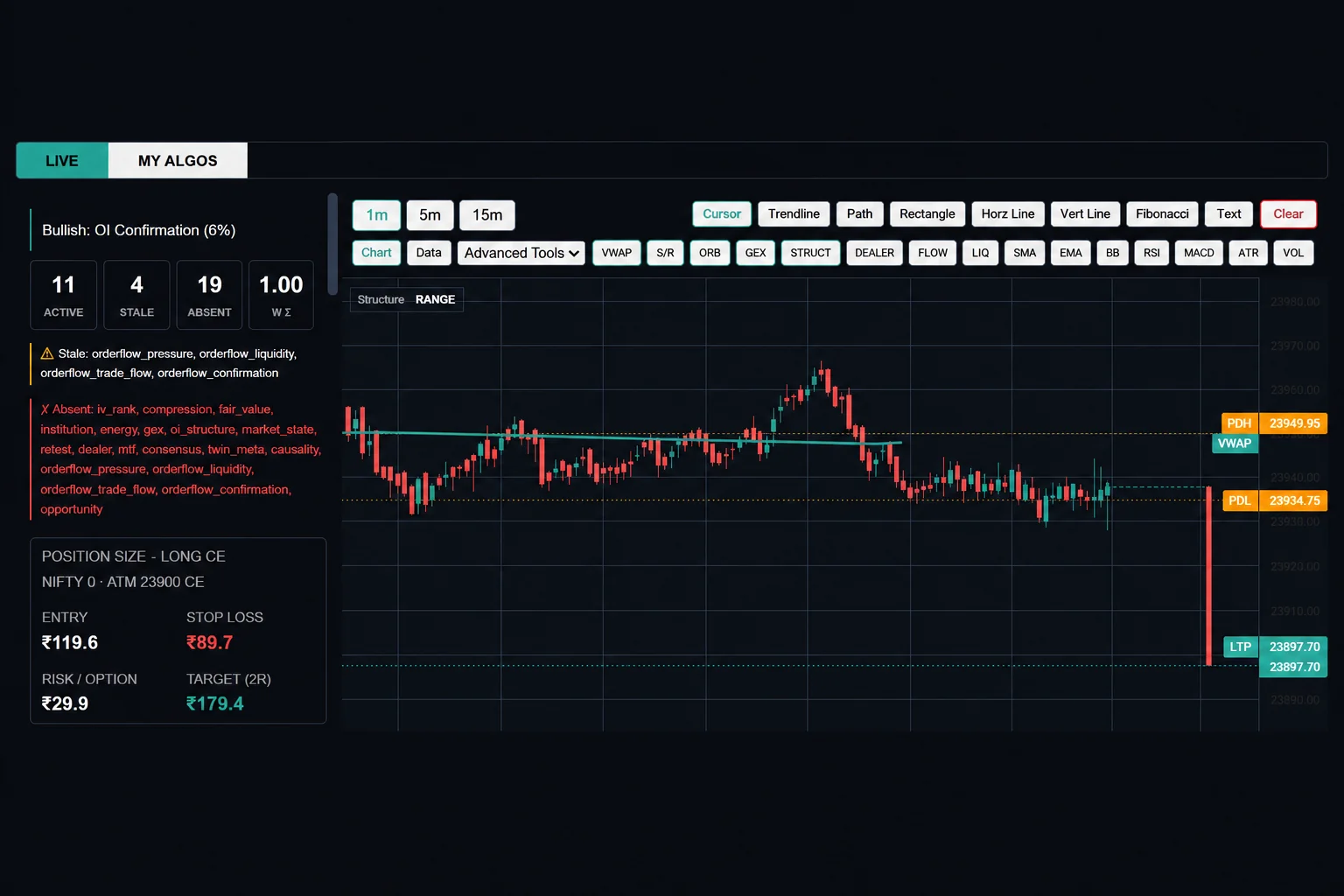
Task: Open the Advanced Tools dropdown
Action: (521, 253)
